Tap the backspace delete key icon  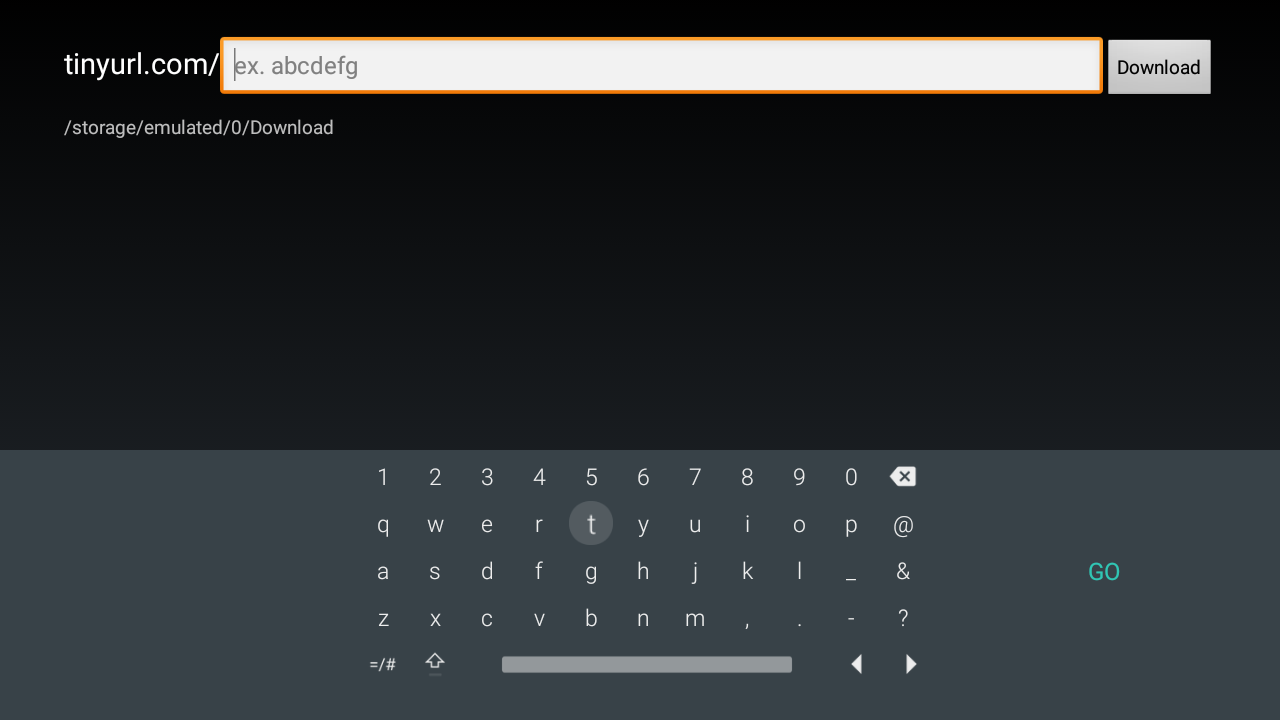(x=903, y=477)
